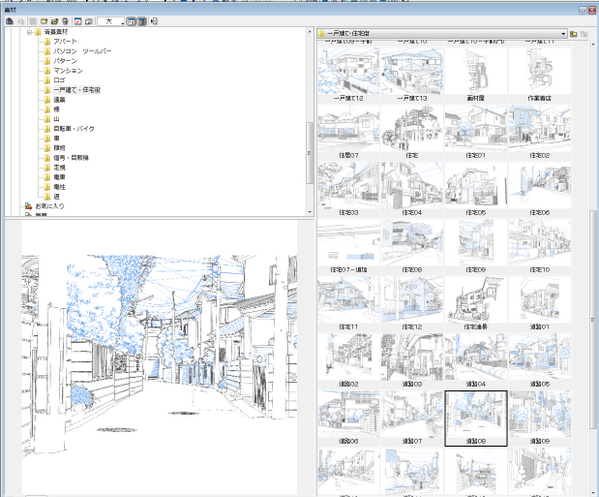The height and width of the screenshot is (497, 599).
Task: Click the tree pane scrollbar down arrow
Action: tap(310, 212)
